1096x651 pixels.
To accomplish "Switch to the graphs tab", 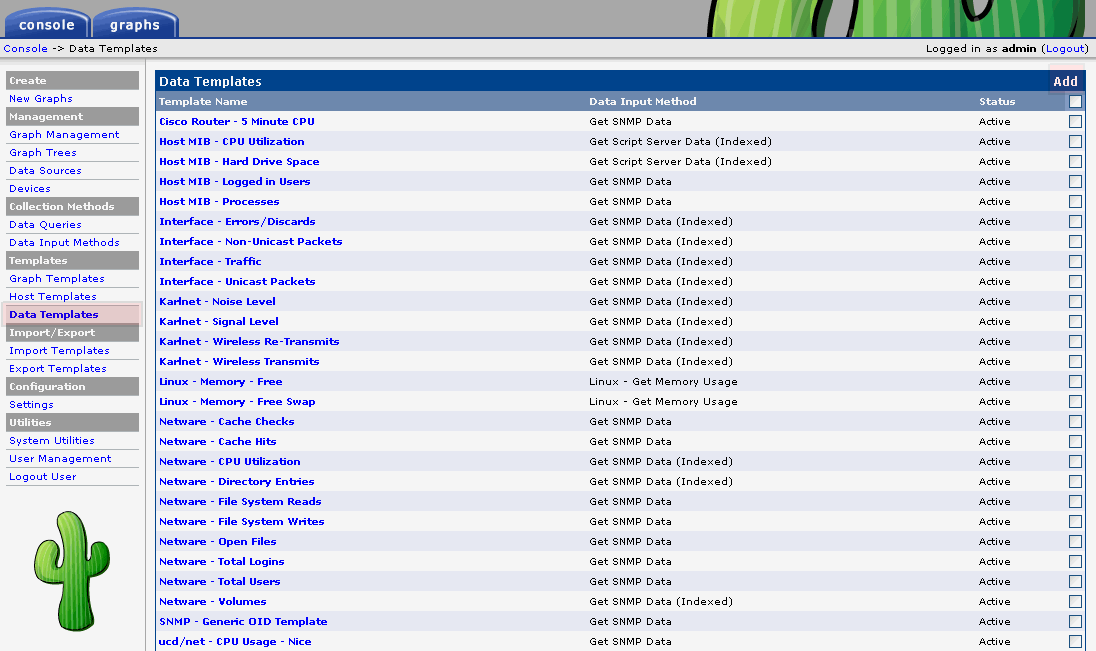I will [135, 25].
